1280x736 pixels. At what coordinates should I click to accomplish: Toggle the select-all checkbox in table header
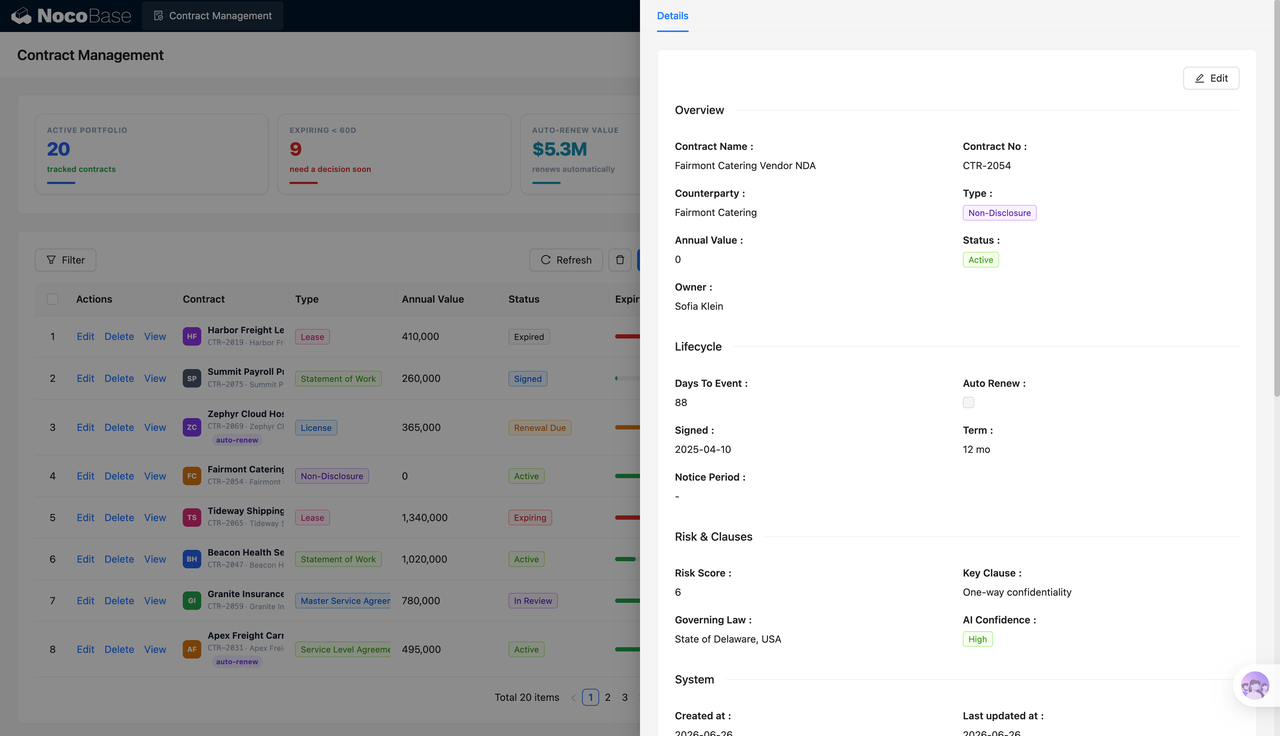pyautogui.click(x=53, y=299)
